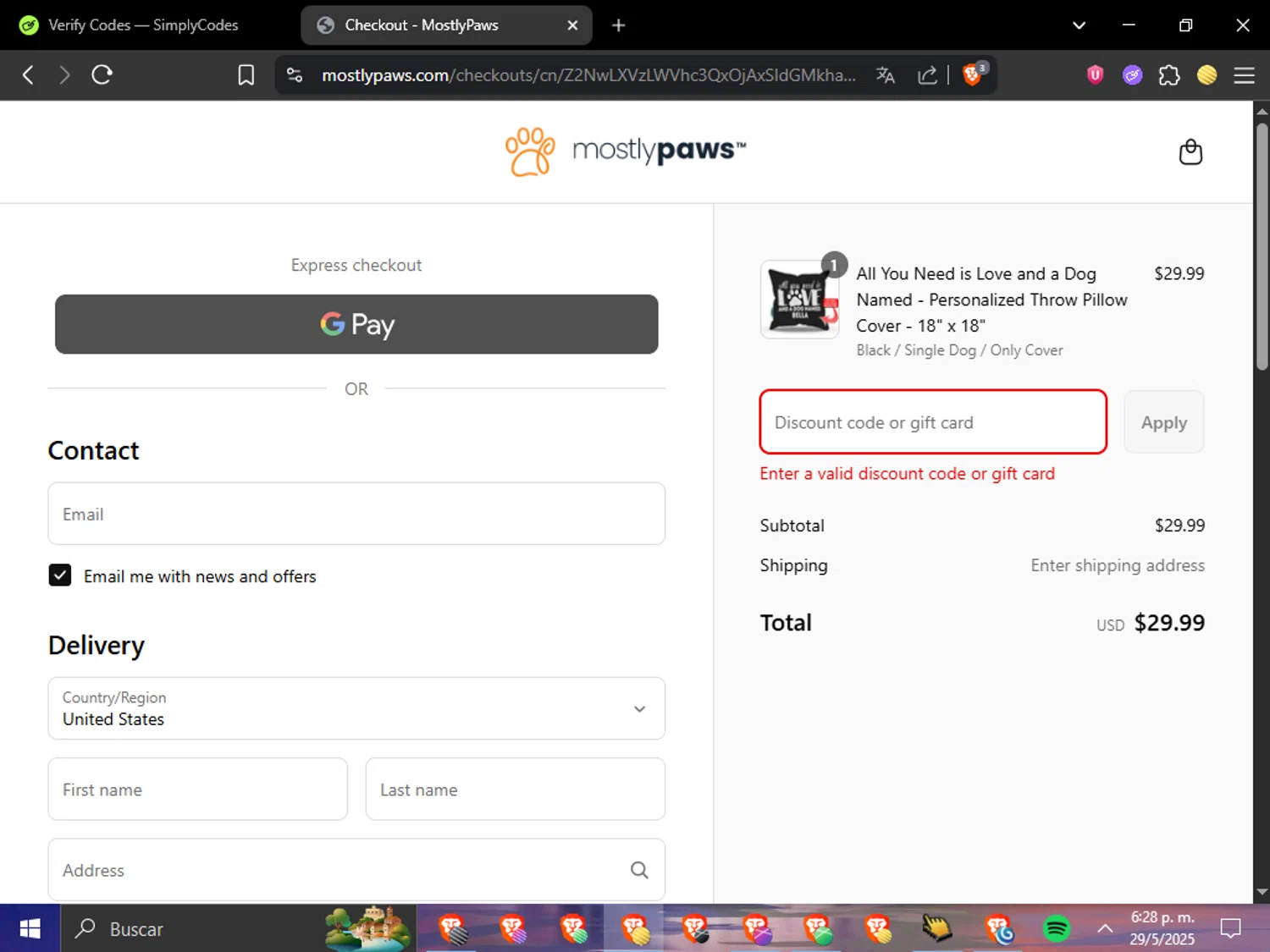Click the translate page icon

coord(886,75)
